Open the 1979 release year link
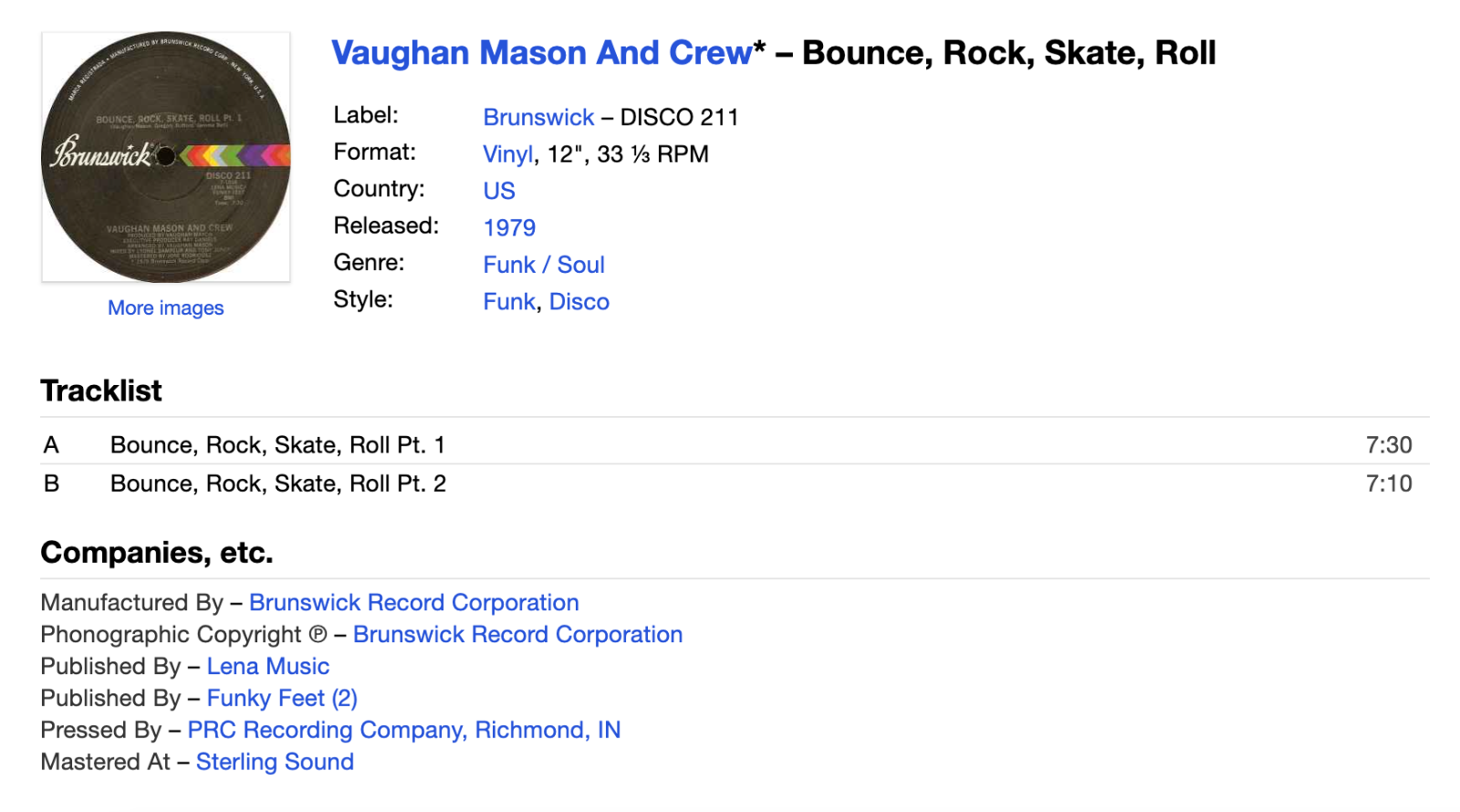This screenshot has width=1460, height=812. point(509,228)
